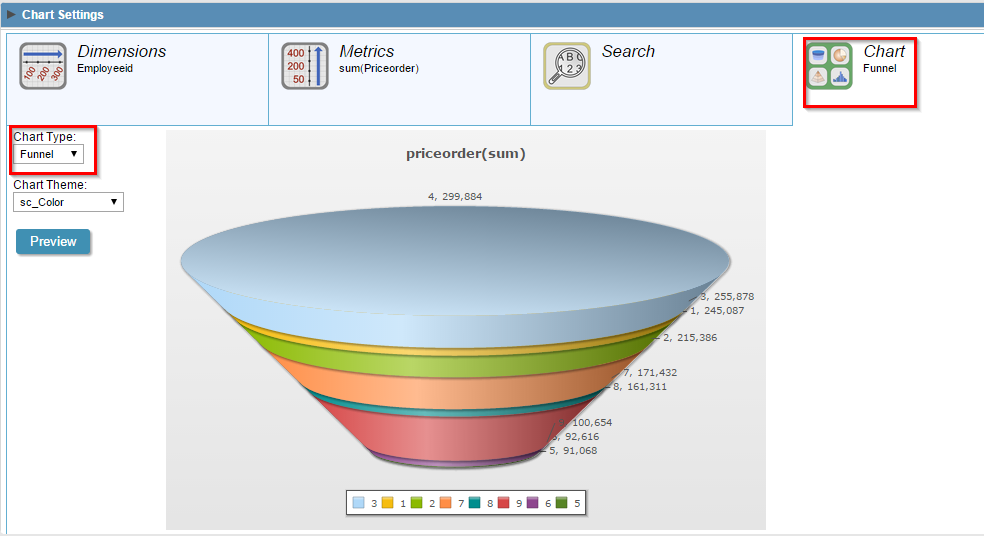Switch to the Dimensions tab
The image size is (984, 536).
point(122,52)
